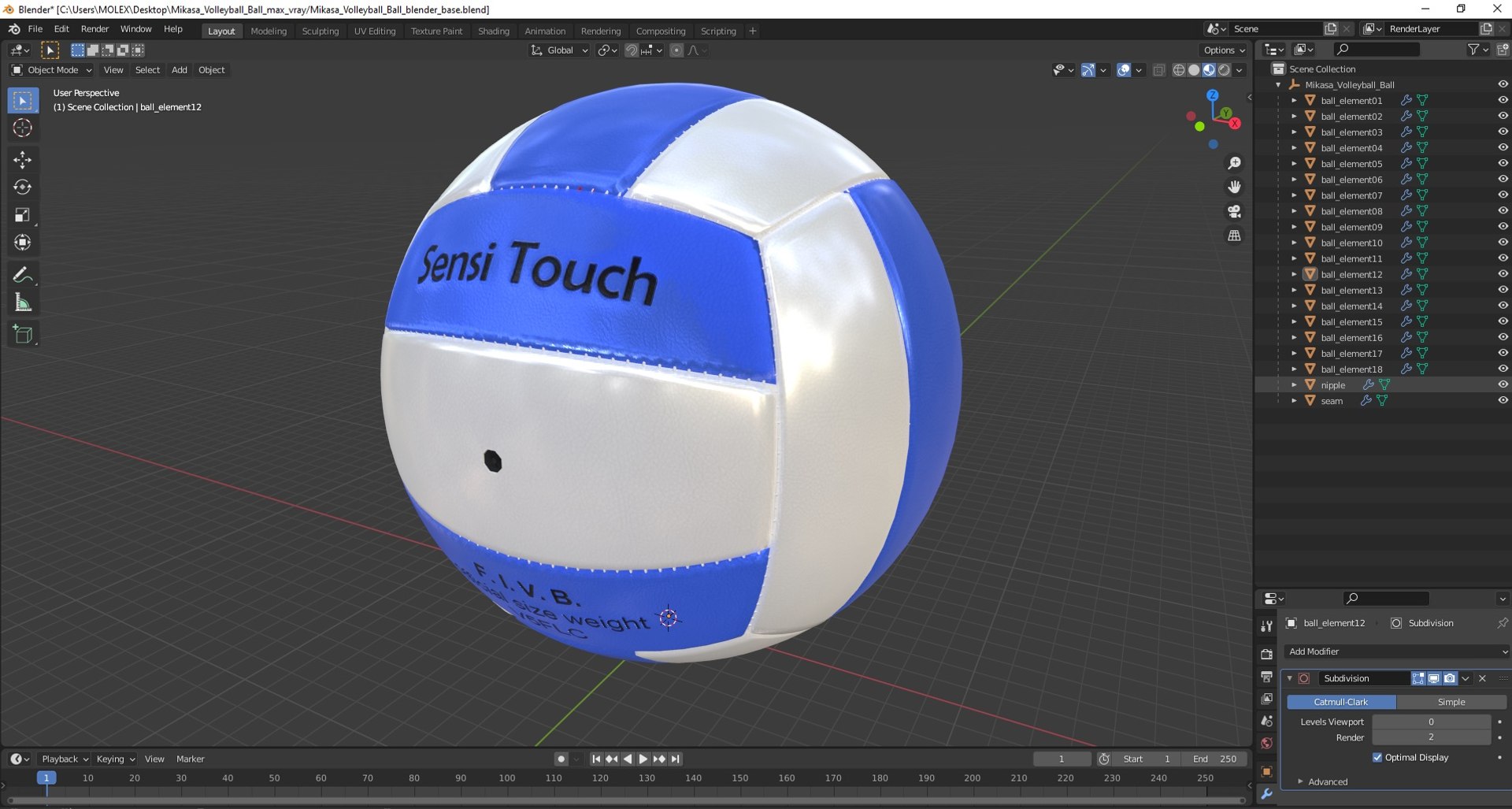Hide the nipple object in the outliner
This screenshot has width=1512, height=809.
[x=1503, y=384]
